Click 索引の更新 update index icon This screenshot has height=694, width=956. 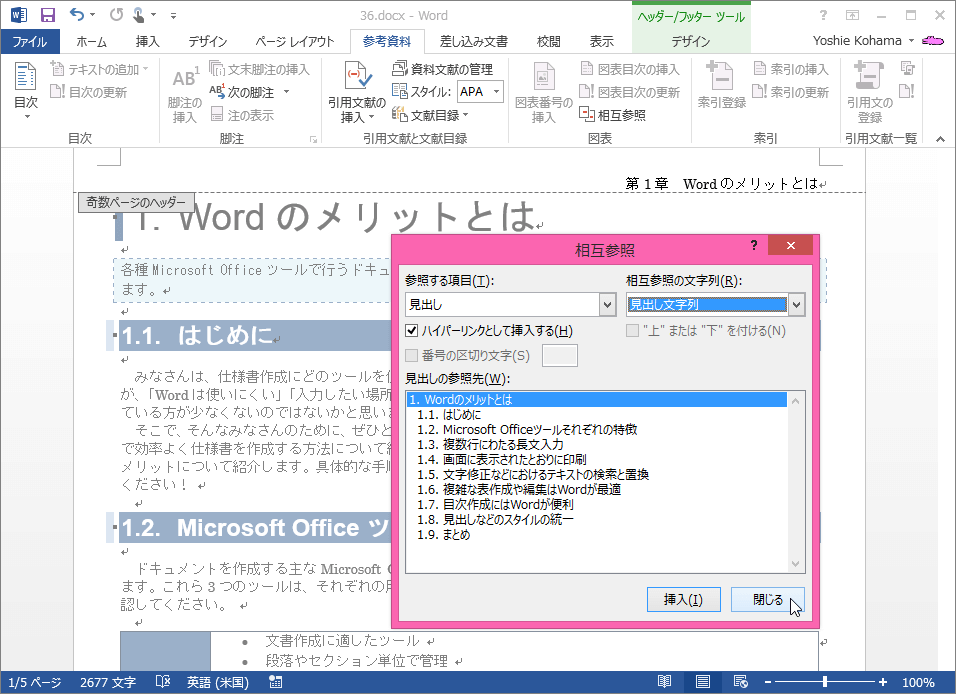(x=791, y=92)
